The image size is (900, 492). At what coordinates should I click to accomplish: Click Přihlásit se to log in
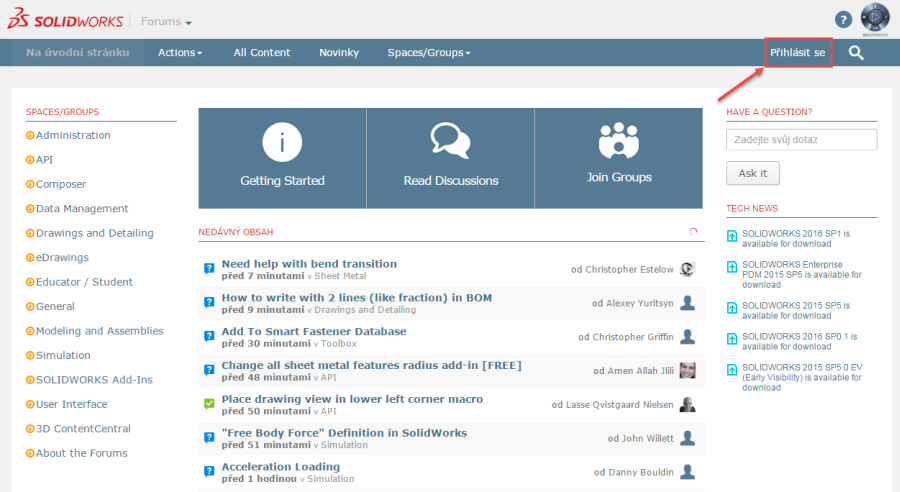click(x=798, y=53)
